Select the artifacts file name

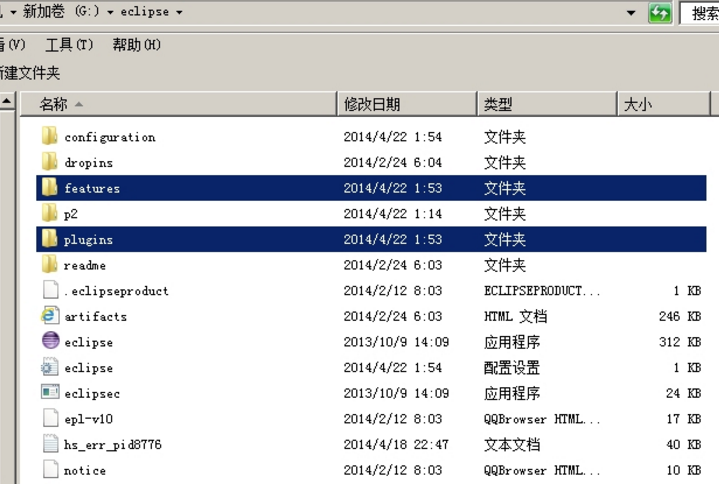click(96, 317)
